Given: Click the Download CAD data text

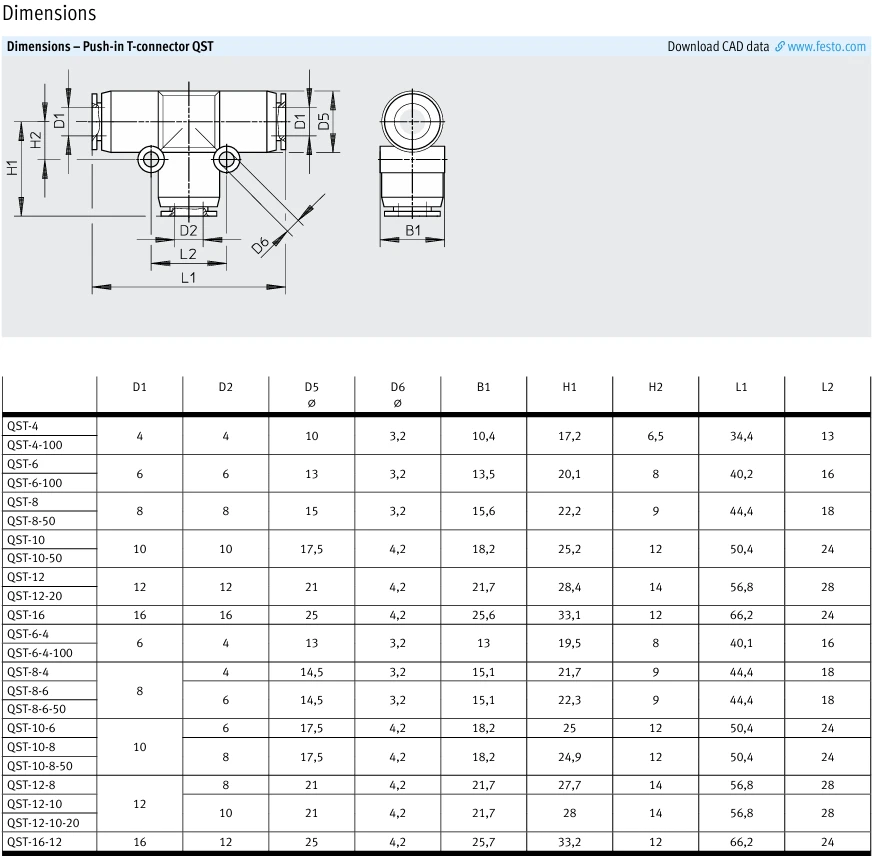Looking at the screenshot, I should click(x=718, y=46).
